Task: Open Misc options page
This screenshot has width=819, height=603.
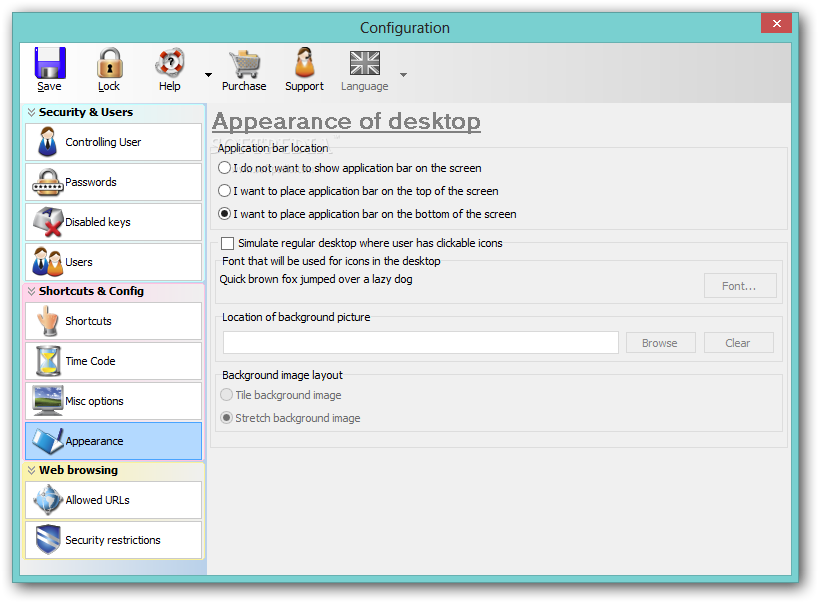Action: point(113,401)
